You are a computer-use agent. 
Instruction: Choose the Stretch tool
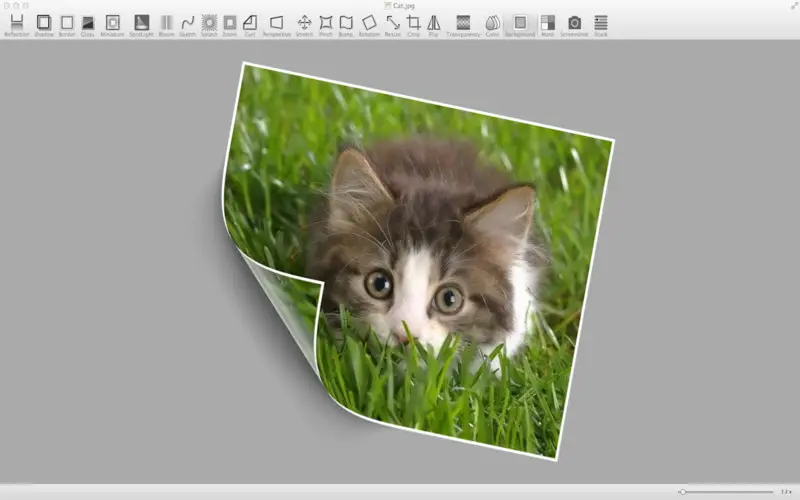pos(304,26)
